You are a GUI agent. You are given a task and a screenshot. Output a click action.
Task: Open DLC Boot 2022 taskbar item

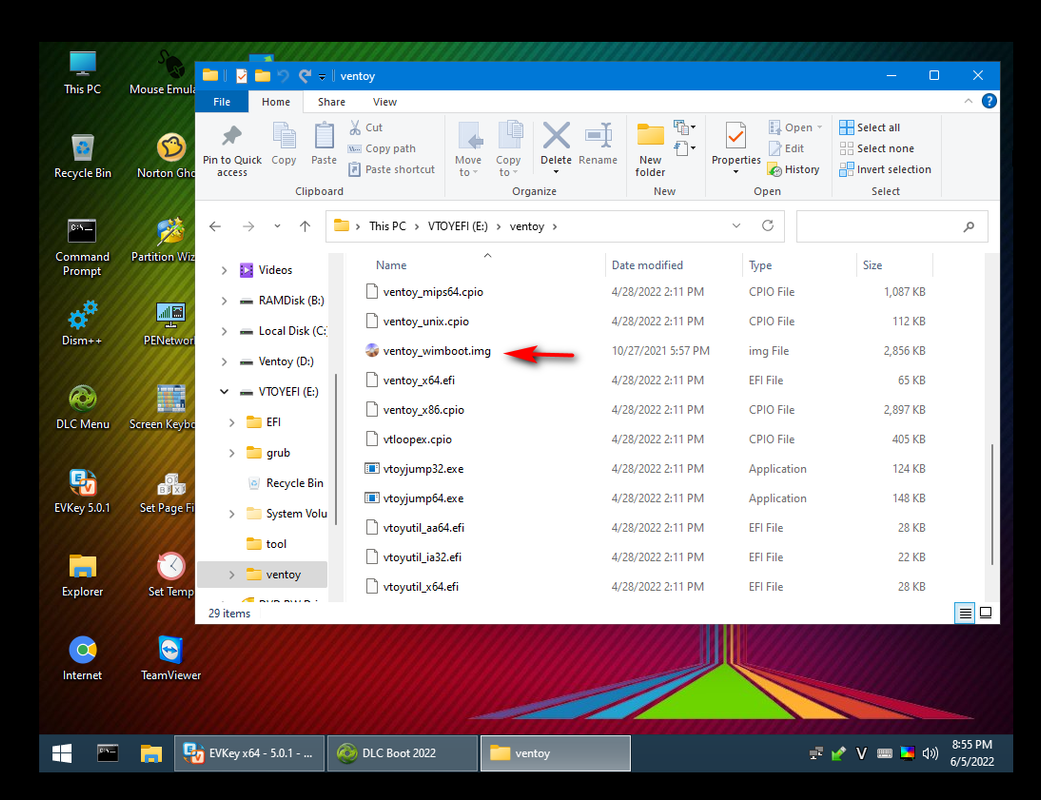coord(402,754)
